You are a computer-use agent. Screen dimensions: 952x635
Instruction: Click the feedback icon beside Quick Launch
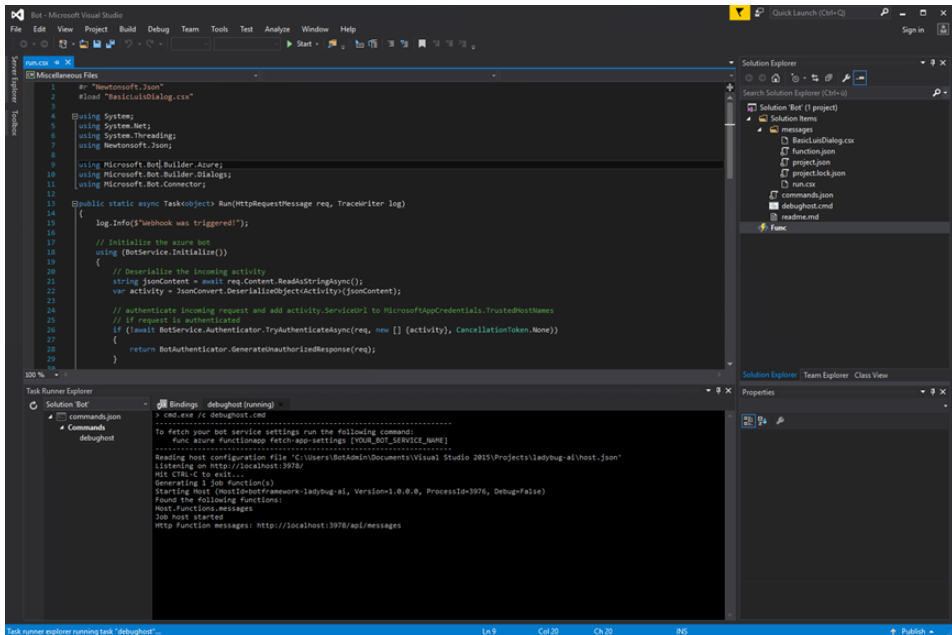[x=759, y=13]
